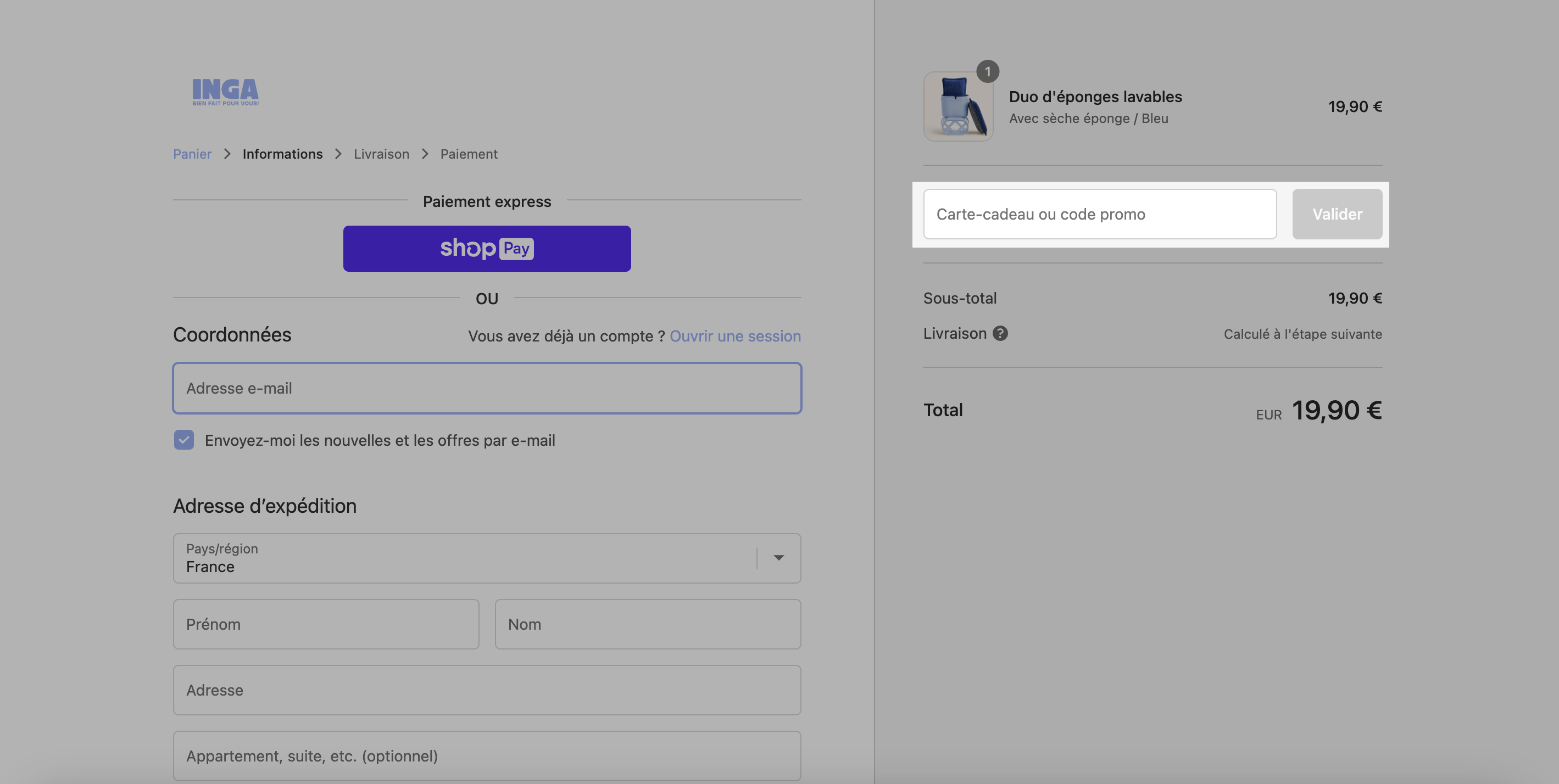Open the Pays/région country dropdown
The image size is (1559, 784).
coord(487,558)
